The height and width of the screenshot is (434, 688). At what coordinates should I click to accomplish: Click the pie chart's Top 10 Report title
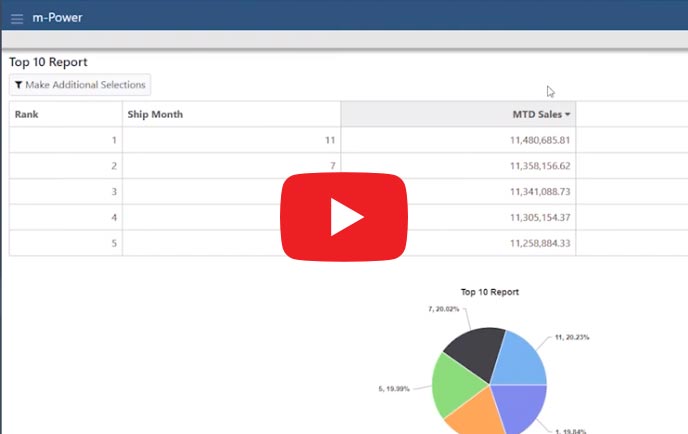(x=489, y=292)
